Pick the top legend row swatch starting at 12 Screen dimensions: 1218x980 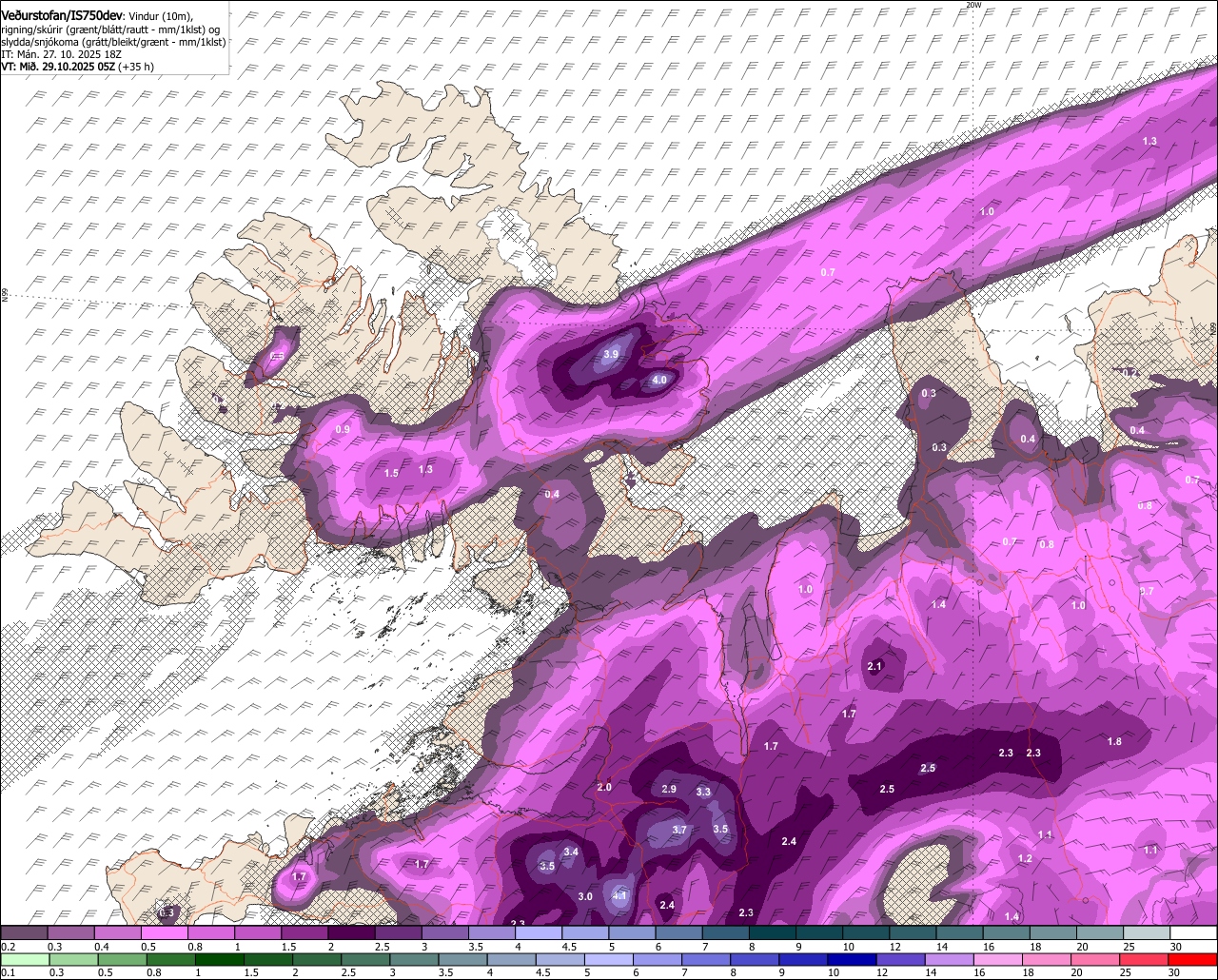pyautogui.click(x=913, y=933)
